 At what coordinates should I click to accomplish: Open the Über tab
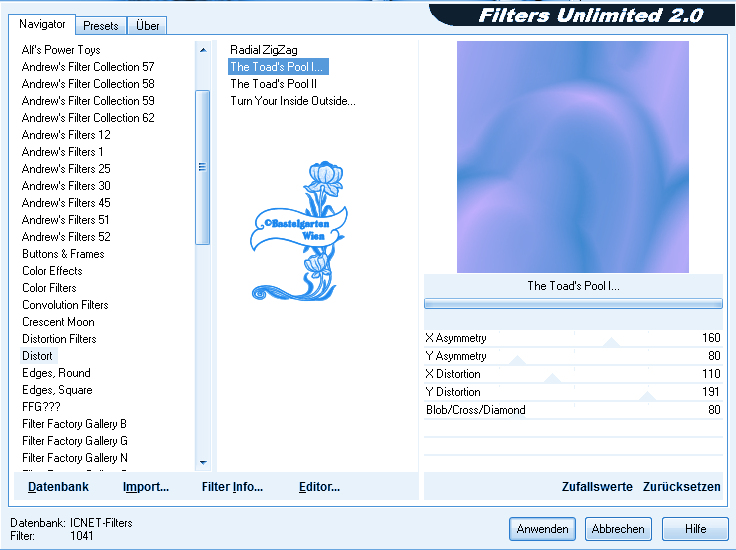pos(147,26)
